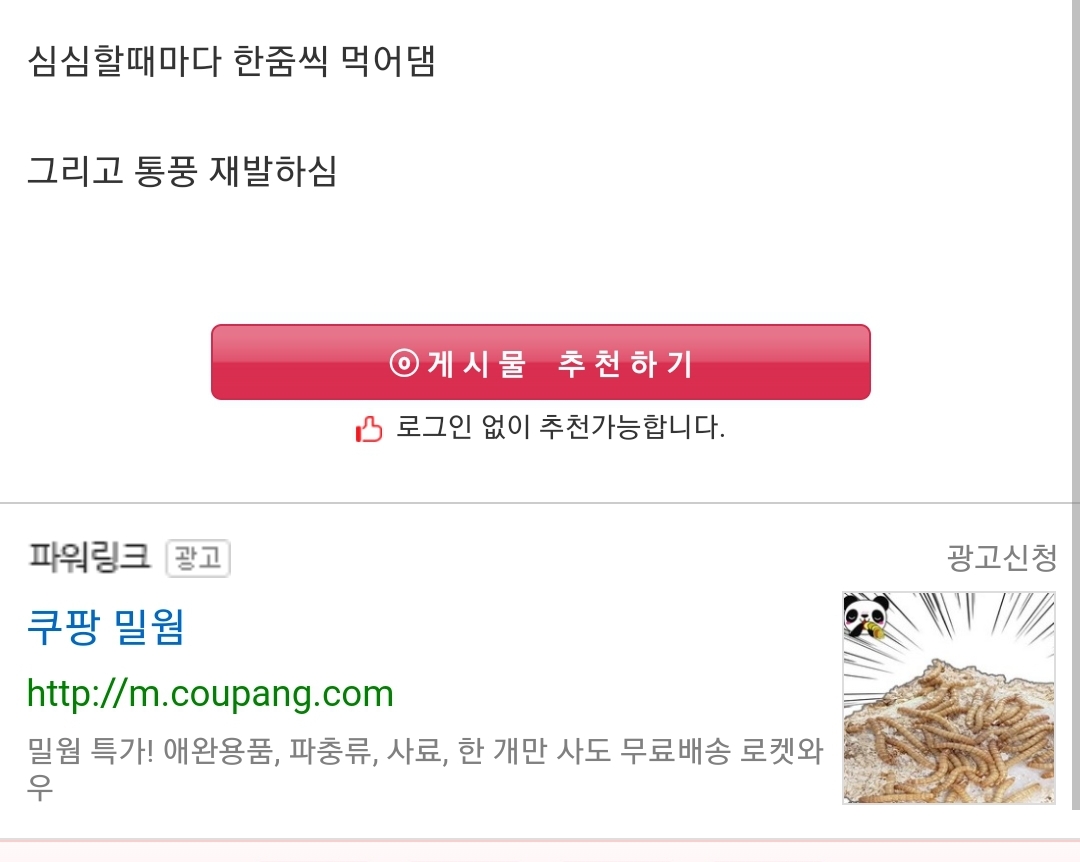The image size is (1080, 862).
Task: Click the word 추천하기 on the red button
Action: tap(625, 364)
